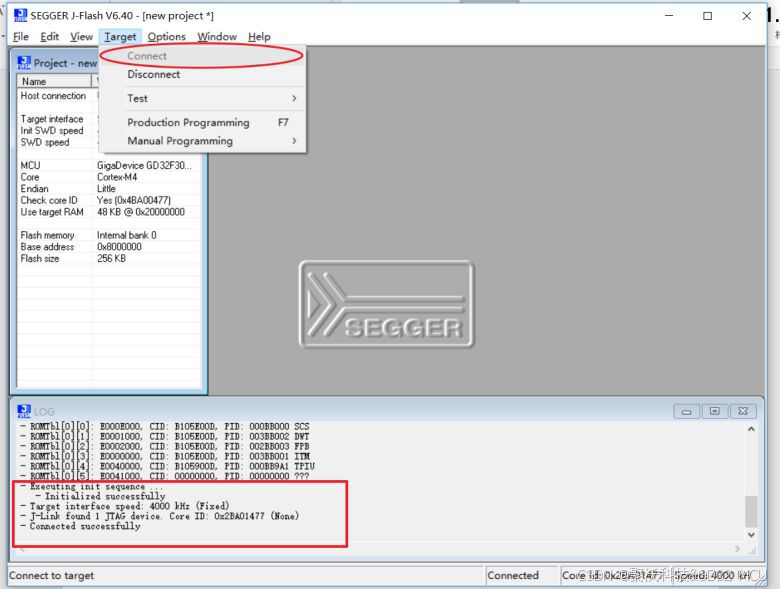Open the Options menu
The image size is (780, 589).
[x=166, y=37]
